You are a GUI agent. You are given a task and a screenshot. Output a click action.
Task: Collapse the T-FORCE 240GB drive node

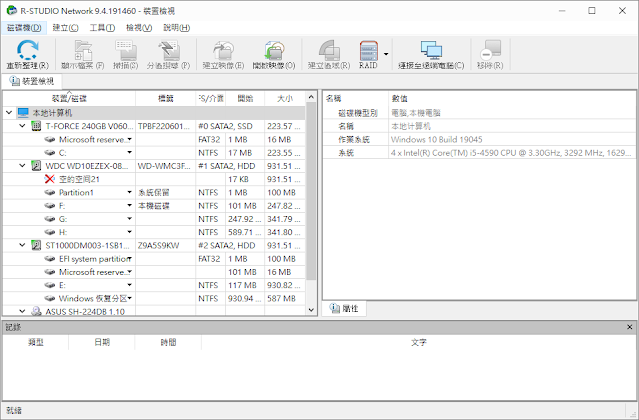(x=22, y=126)
